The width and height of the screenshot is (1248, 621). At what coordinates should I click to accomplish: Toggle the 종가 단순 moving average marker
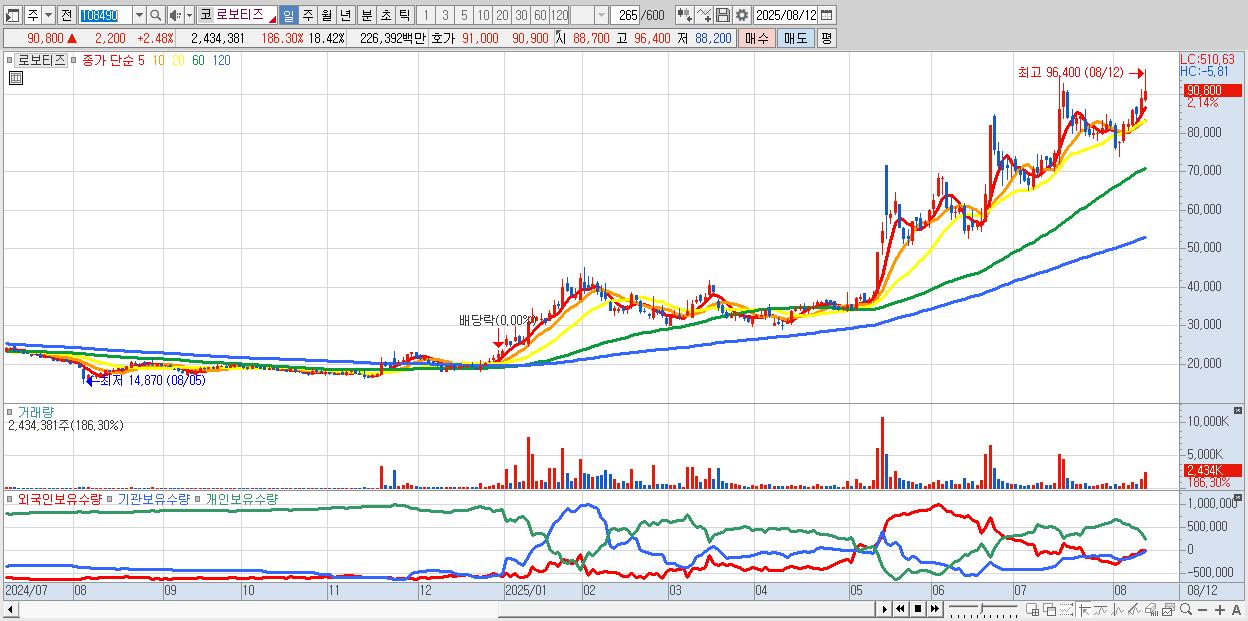74,60
